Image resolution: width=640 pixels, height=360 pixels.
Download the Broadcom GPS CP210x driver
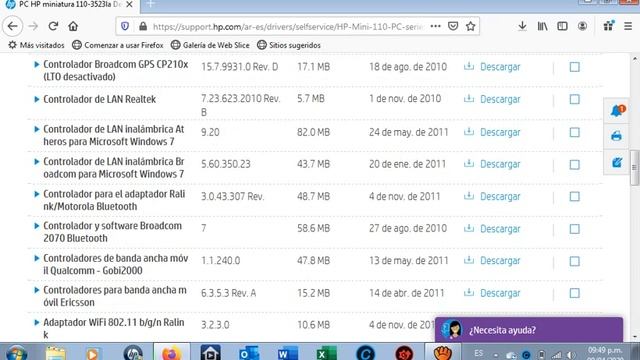(492, 67)
